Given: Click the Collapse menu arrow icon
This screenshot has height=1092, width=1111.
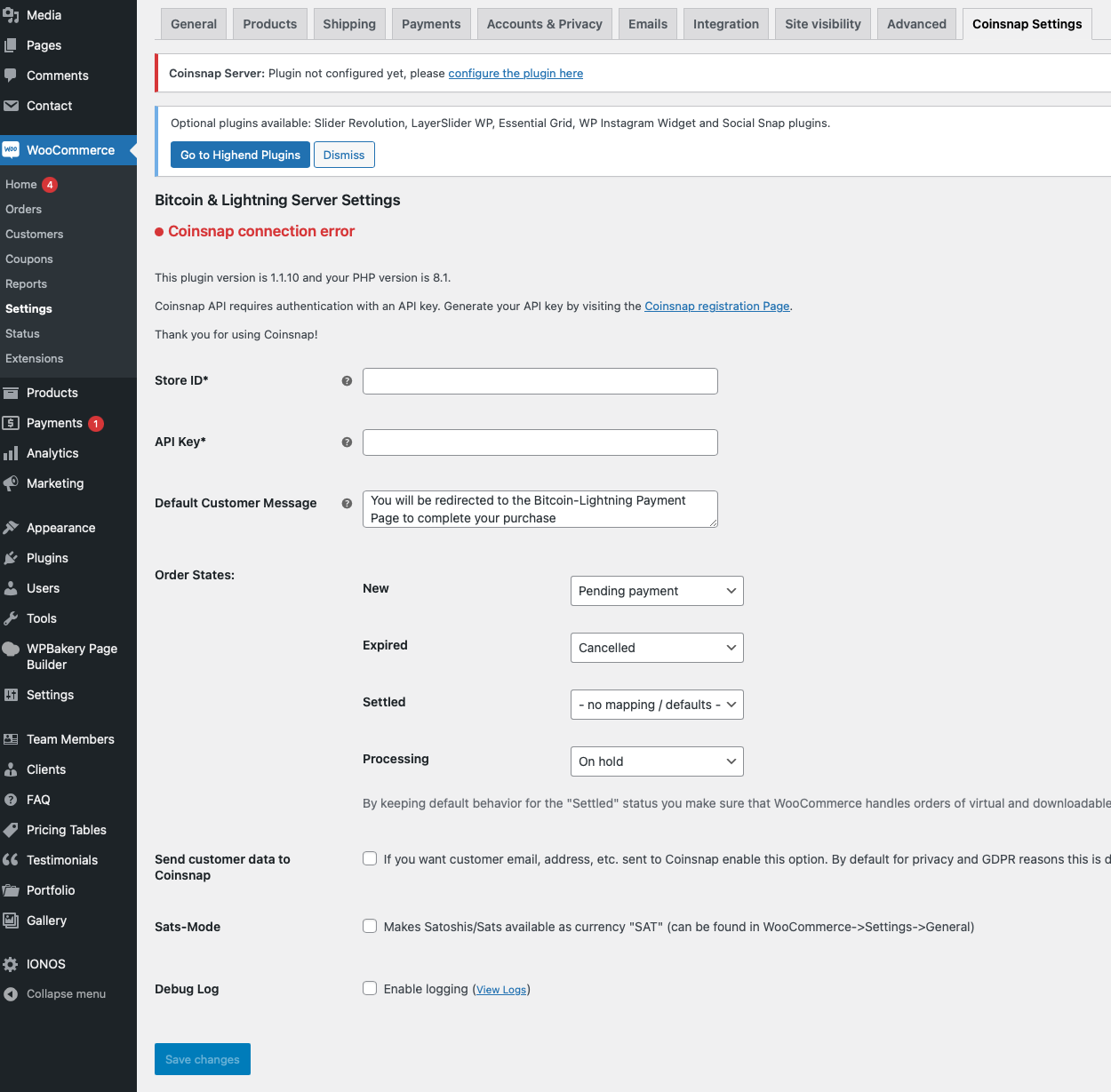Looking at the screenshot, I should point(11,994).
